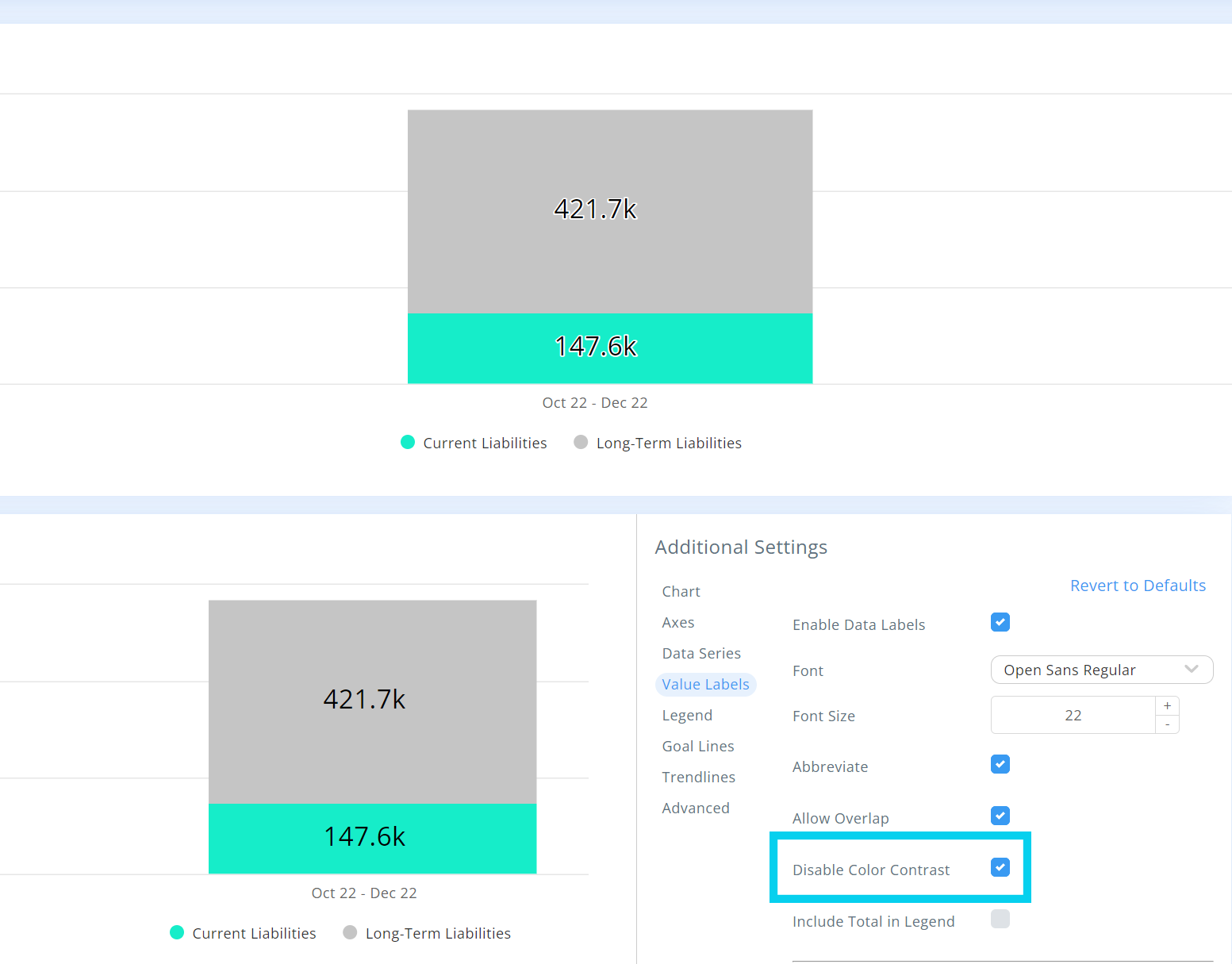The height and width of the screenshot is (964, 1232).
Task: Click Long-Term Liabilities legend dot in bottom chart
Action: pos(350,932)
